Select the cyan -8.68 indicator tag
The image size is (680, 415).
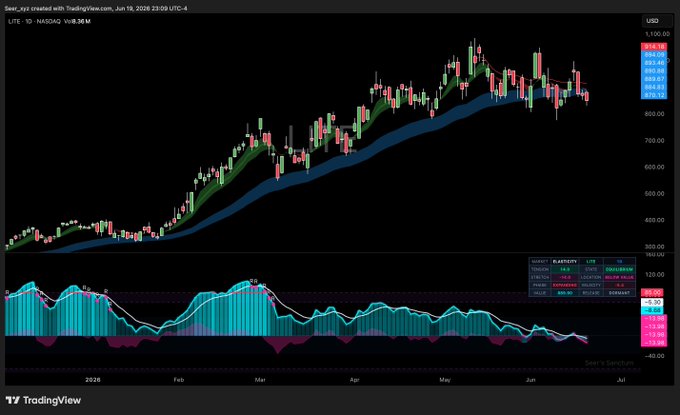[x=652, y=310]
